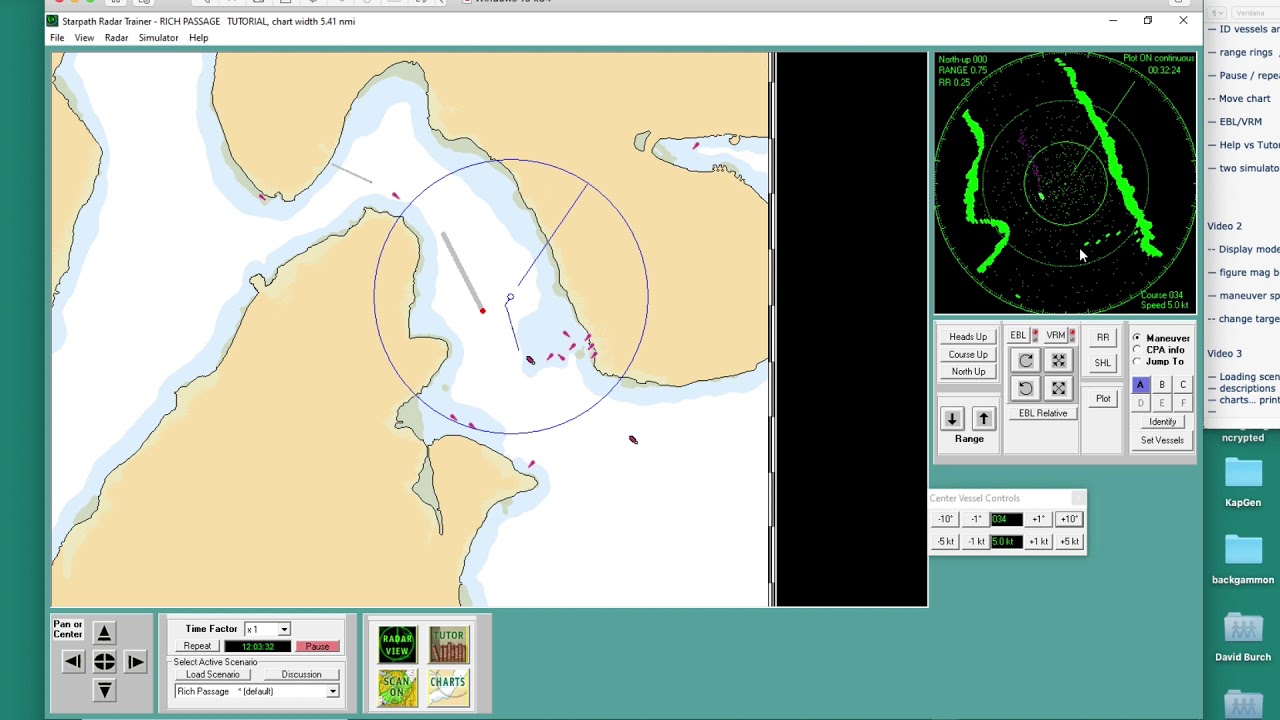Click the "Move chart" line in background window
1280x720 pixels.
(1240, 99)
